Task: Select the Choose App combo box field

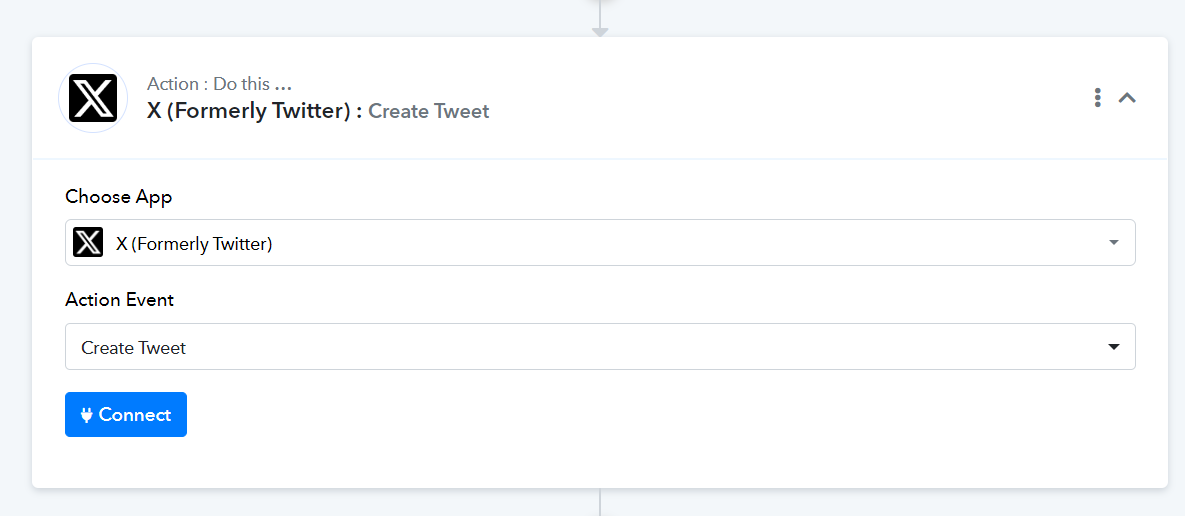Action: click(600, 243)
